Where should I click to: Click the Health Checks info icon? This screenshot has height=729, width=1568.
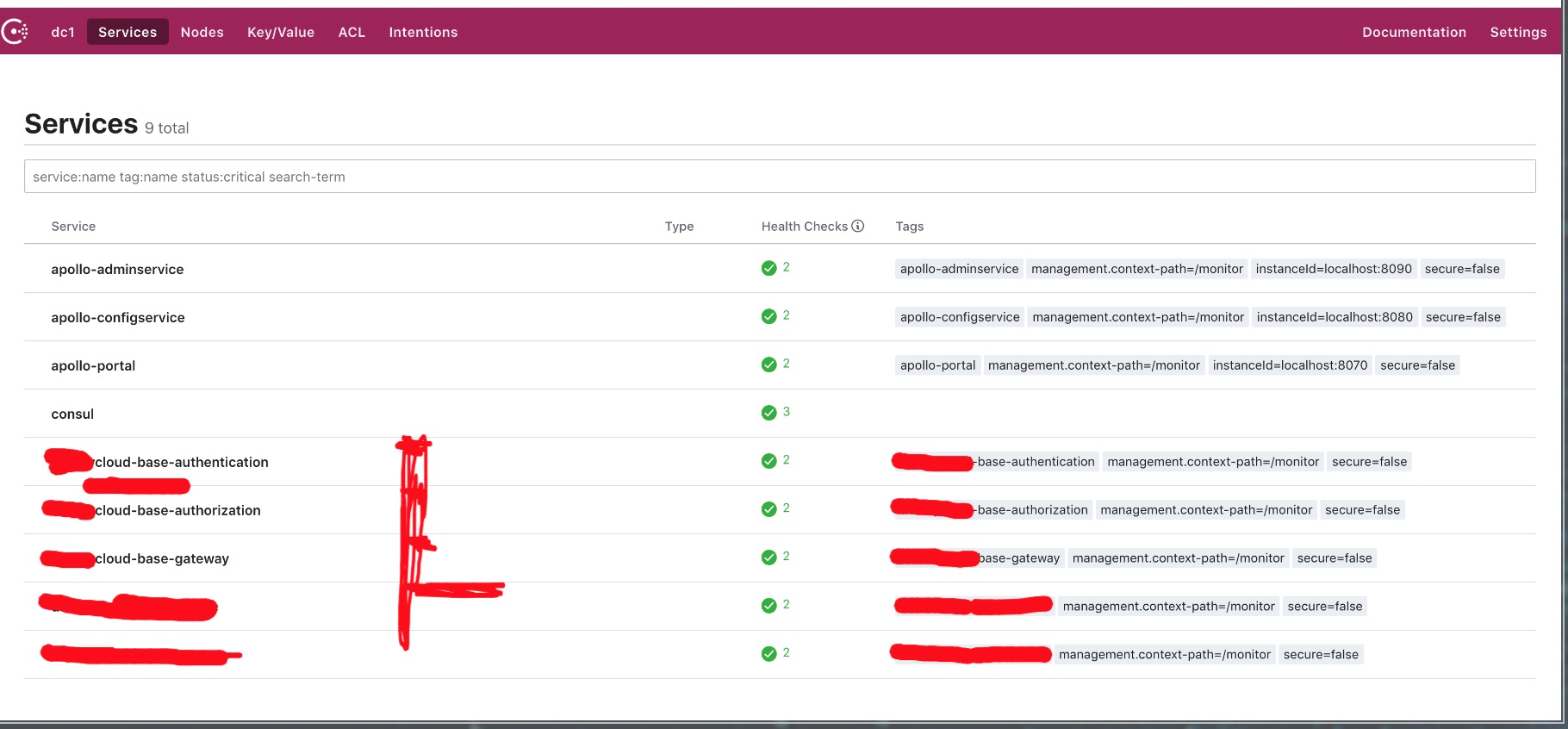point(858,226)
